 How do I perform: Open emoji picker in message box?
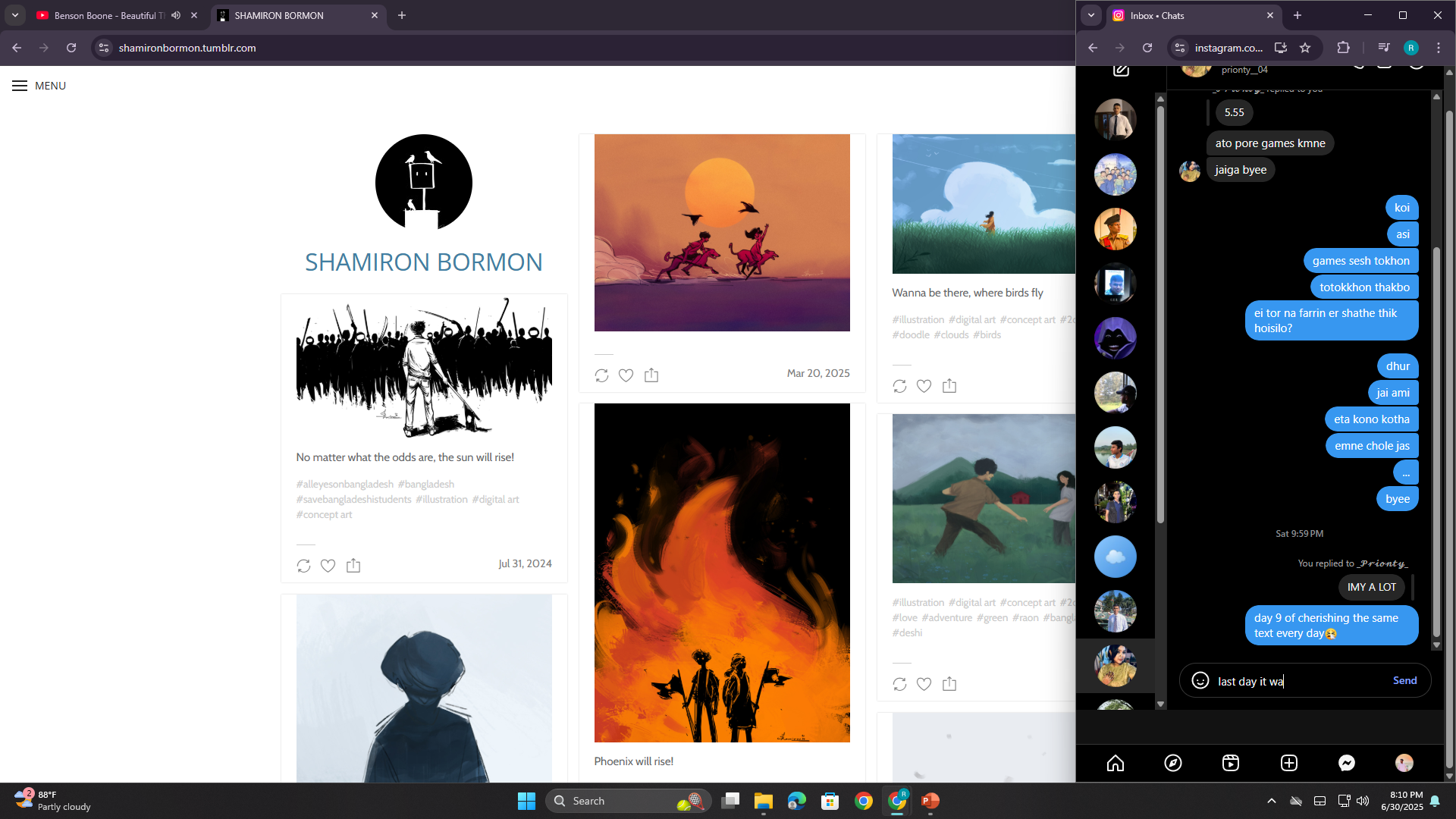point(1200,680)
